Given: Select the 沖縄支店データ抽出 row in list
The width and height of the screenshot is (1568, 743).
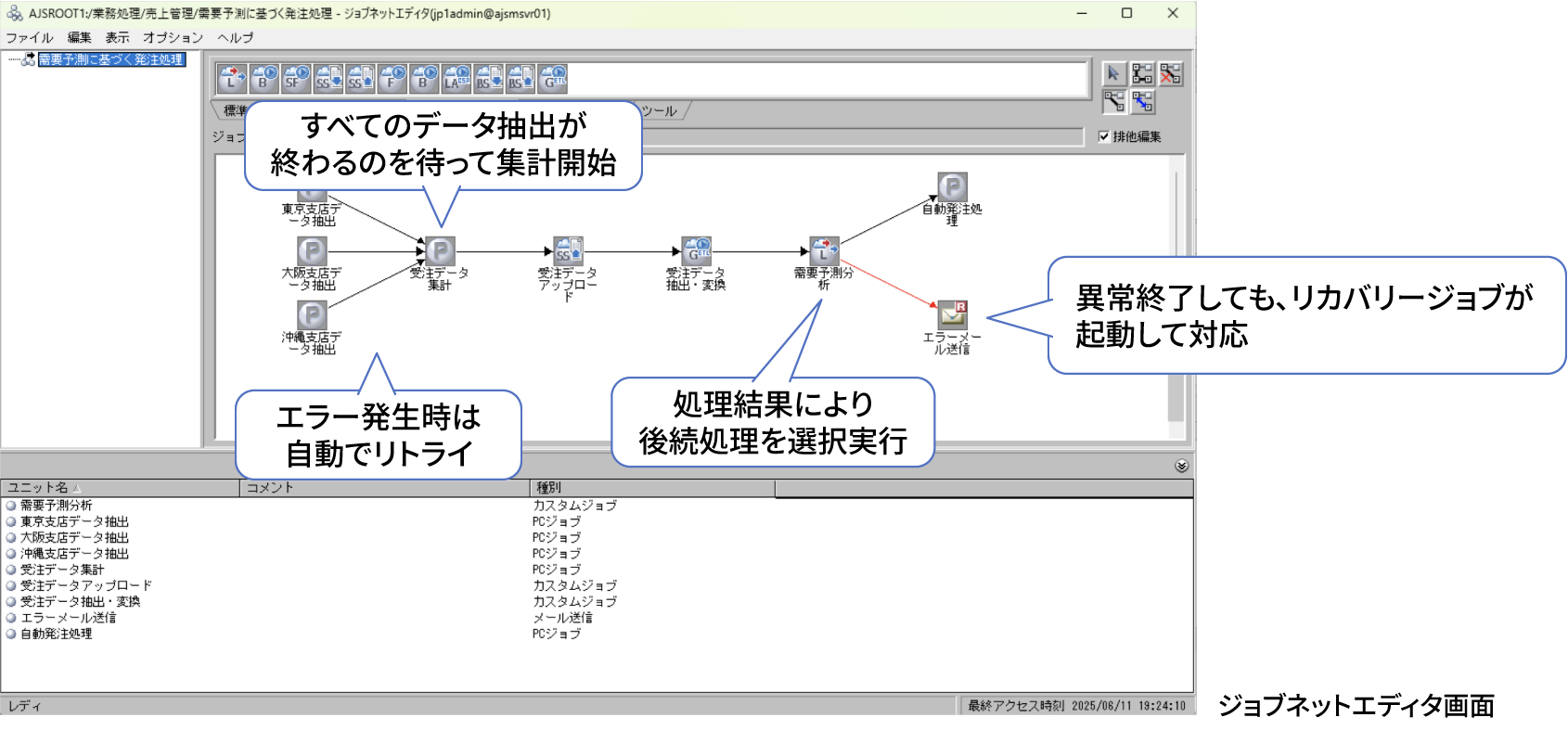Looking at the screenshot, I should 74,554.
